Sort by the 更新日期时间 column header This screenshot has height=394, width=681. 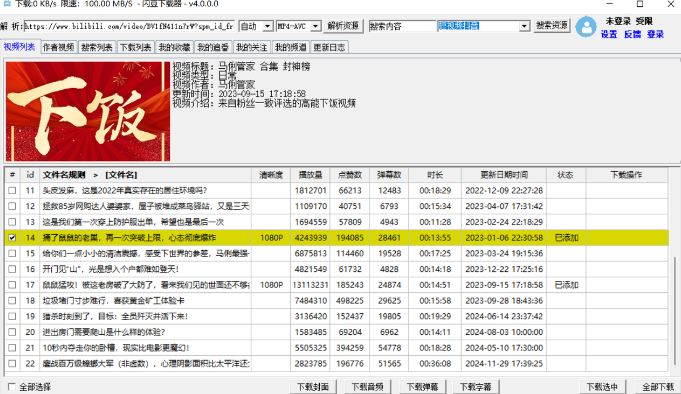click(x=504, y=175)
